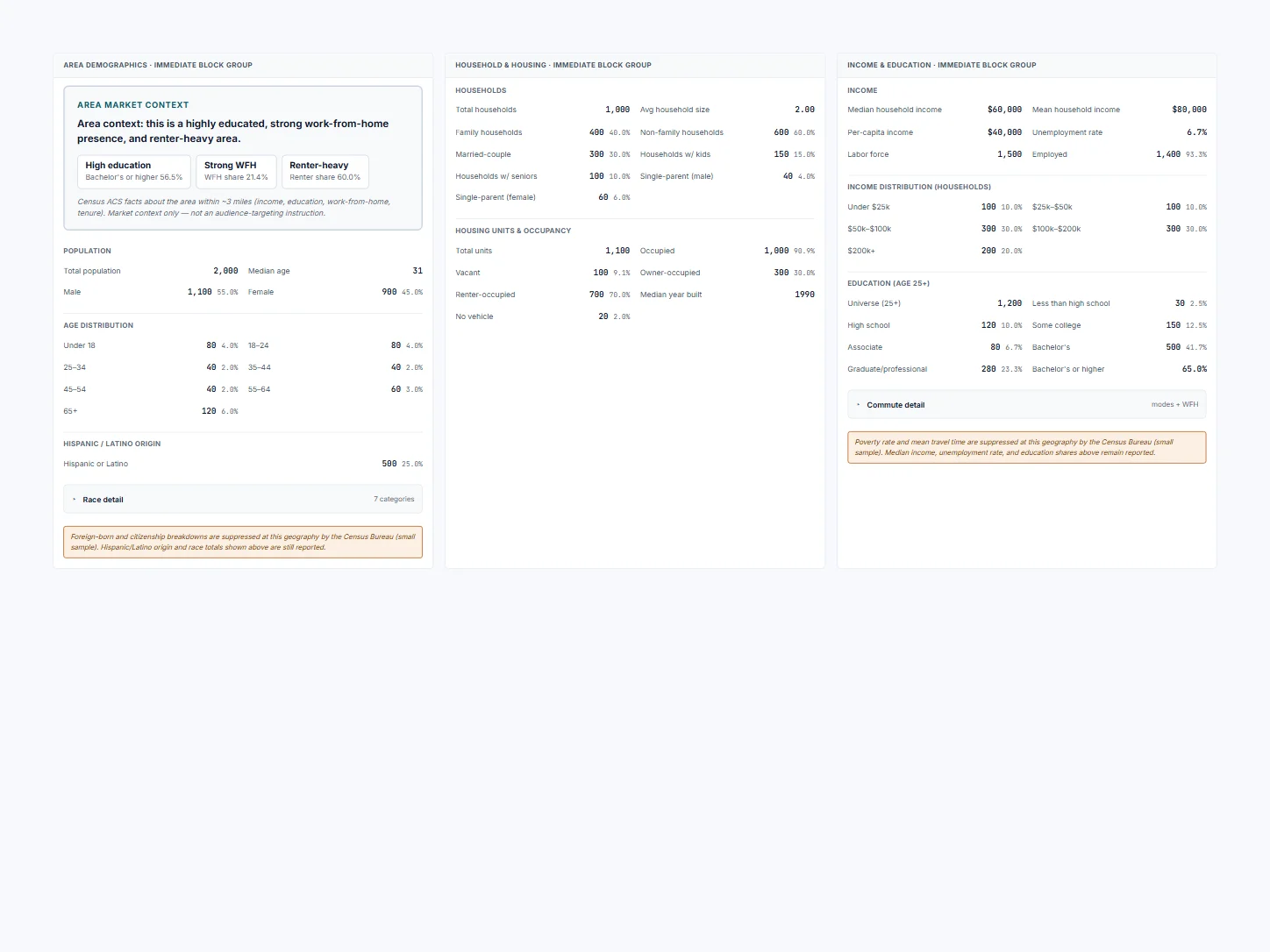Click the "Universe (25+)" label
The height and width of the screenshot is (952, 1270).
874,303
